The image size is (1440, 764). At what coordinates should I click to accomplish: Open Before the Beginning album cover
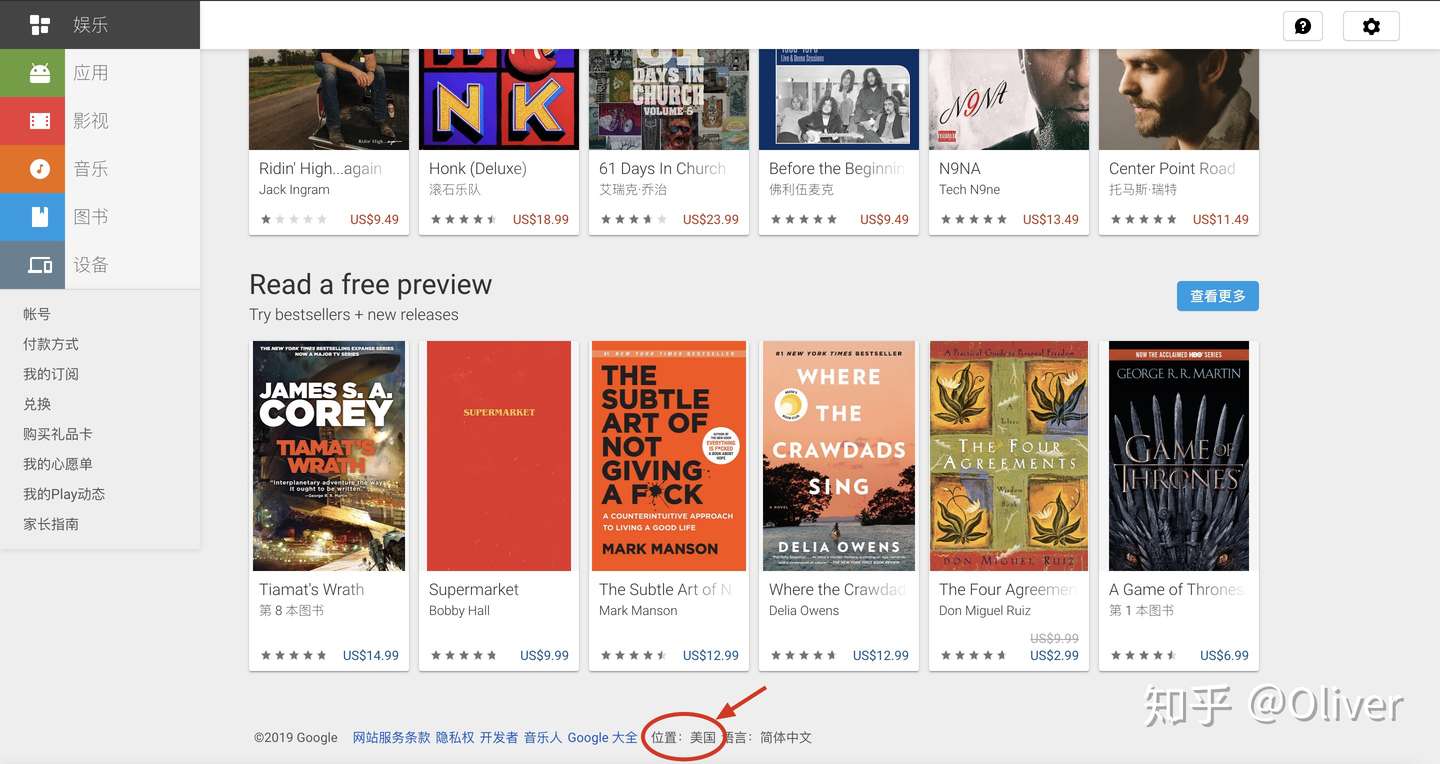tap(839, 99)
